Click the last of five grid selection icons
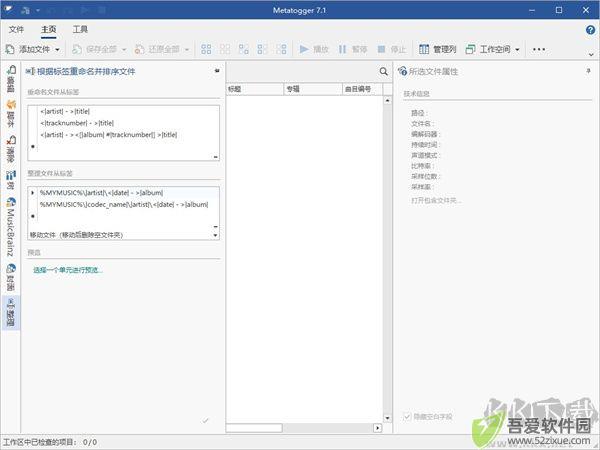 pos(281,49)
